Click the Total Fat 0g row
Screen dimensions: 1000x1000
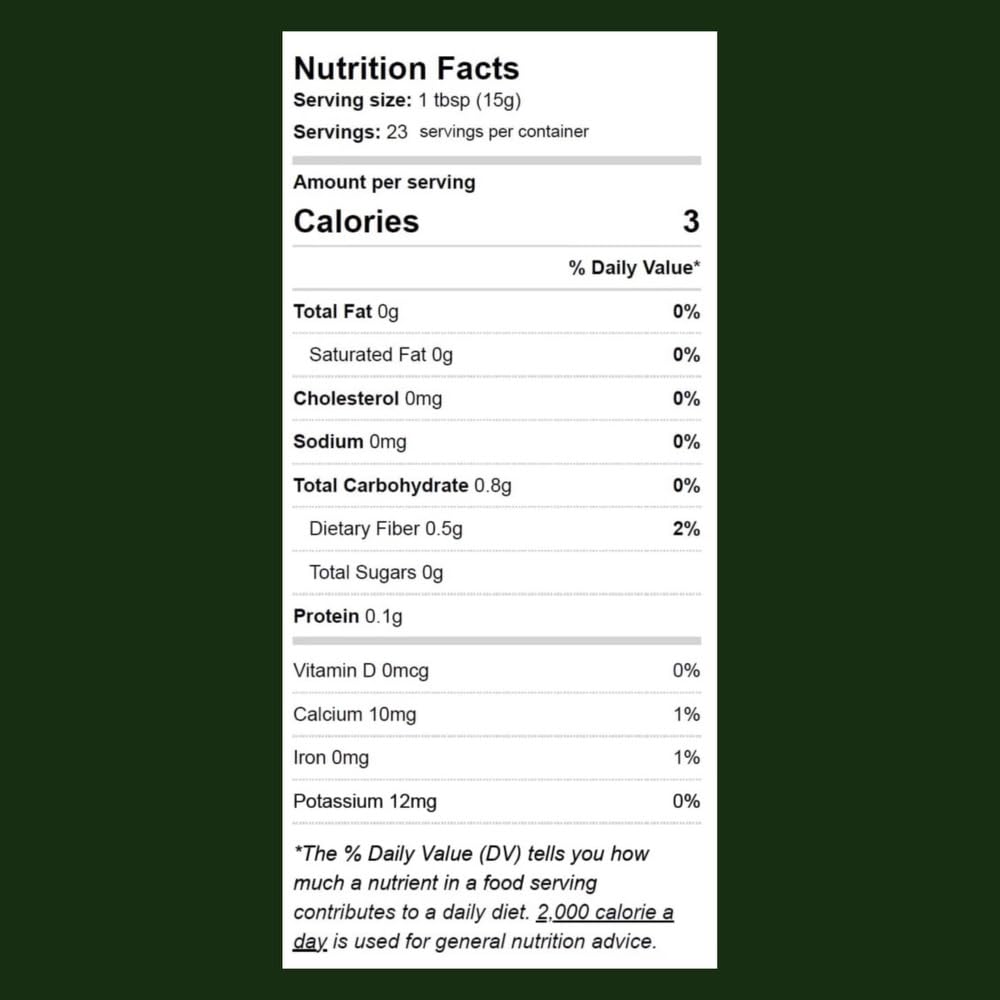[497, 312]
